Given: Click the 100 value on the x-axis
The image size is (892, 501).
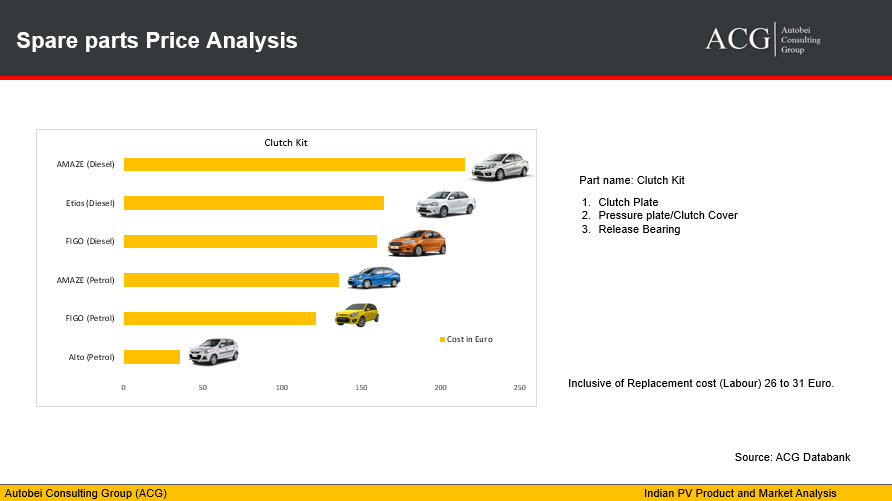Looking at the screenshot, I should (x=282, y=388).
